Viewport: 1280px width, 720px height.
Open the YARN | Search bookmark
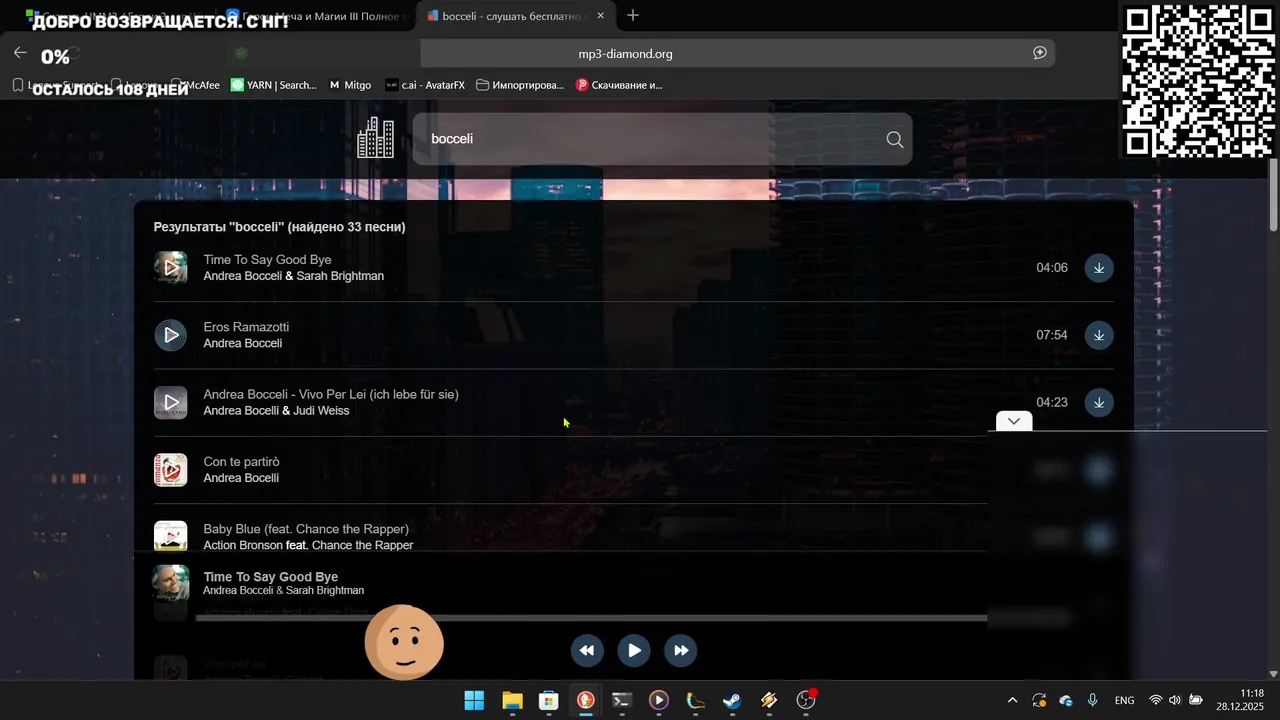[x=274, y=85]
